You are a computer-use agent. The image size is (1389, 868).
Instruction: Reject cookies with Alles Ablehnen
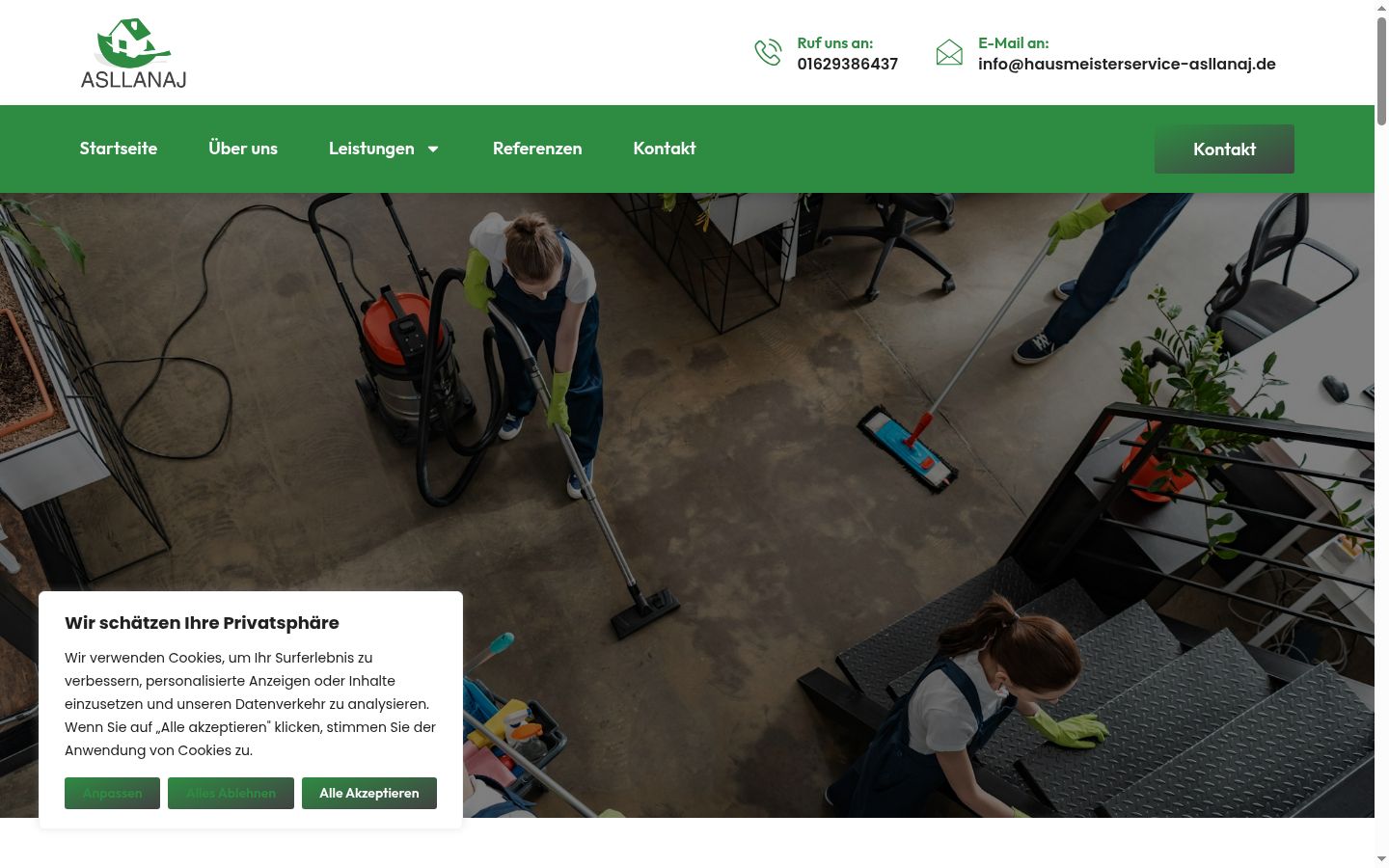click(x=231, y=793)
